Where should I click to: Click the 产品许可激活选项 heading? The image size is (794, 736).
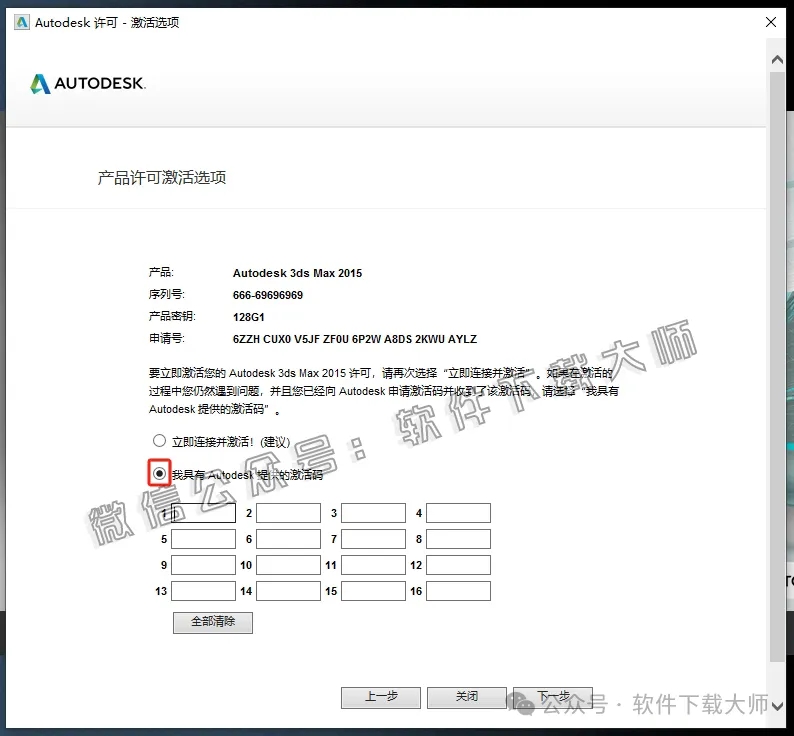tap(162, 178)
